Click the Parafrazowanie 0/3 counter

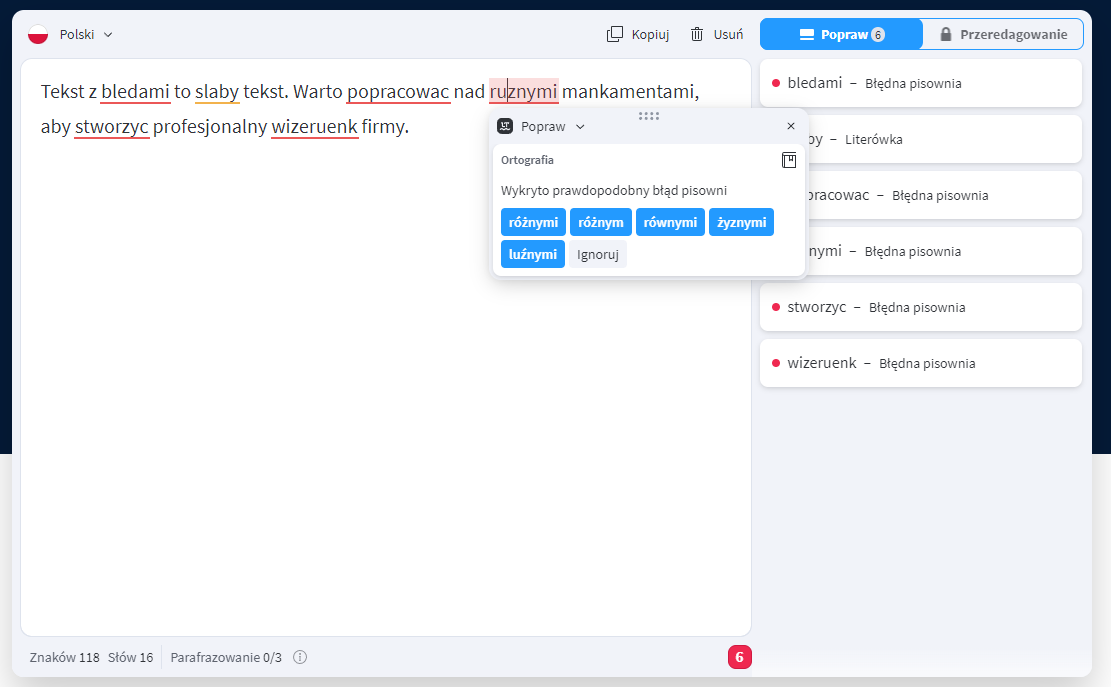(x=226, y=657)
